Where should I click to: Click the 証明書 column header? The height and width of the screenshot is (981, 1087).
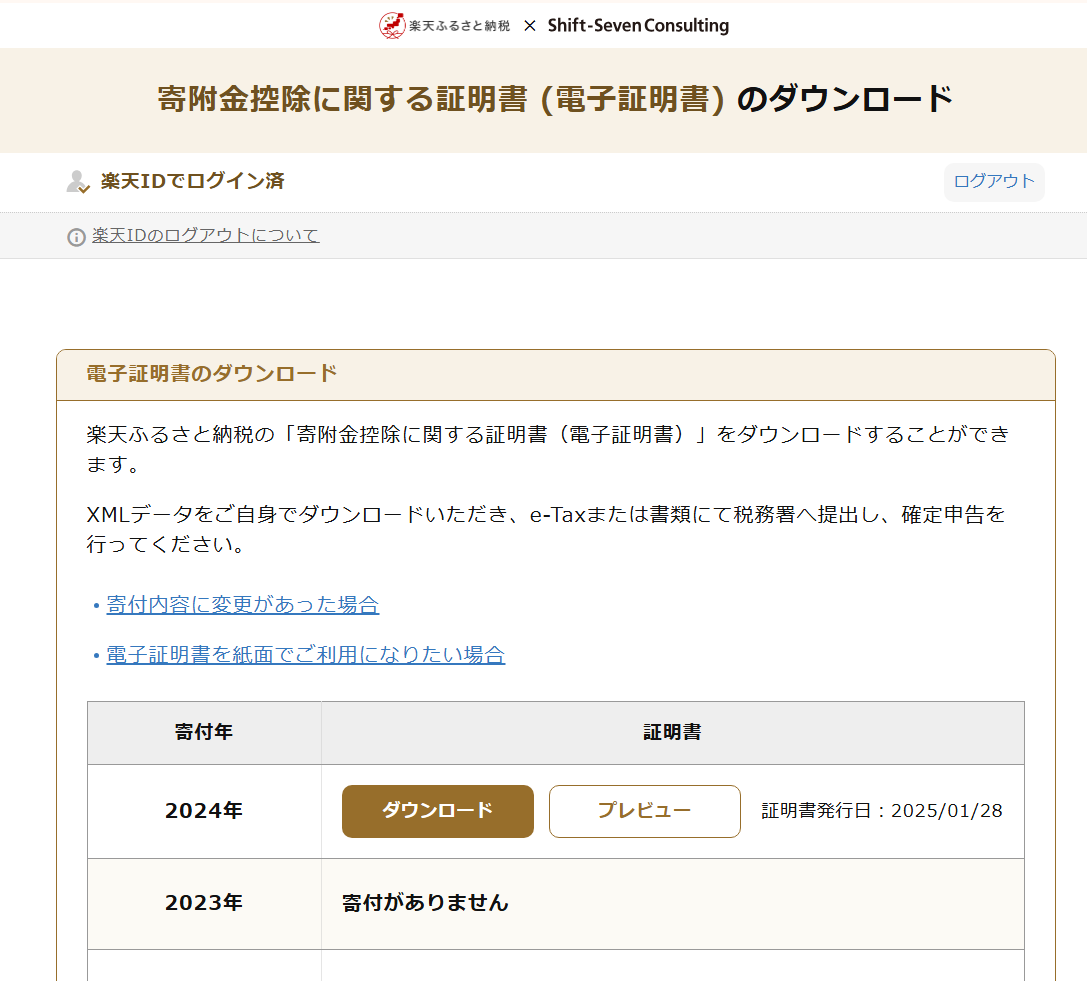(672, 733)
